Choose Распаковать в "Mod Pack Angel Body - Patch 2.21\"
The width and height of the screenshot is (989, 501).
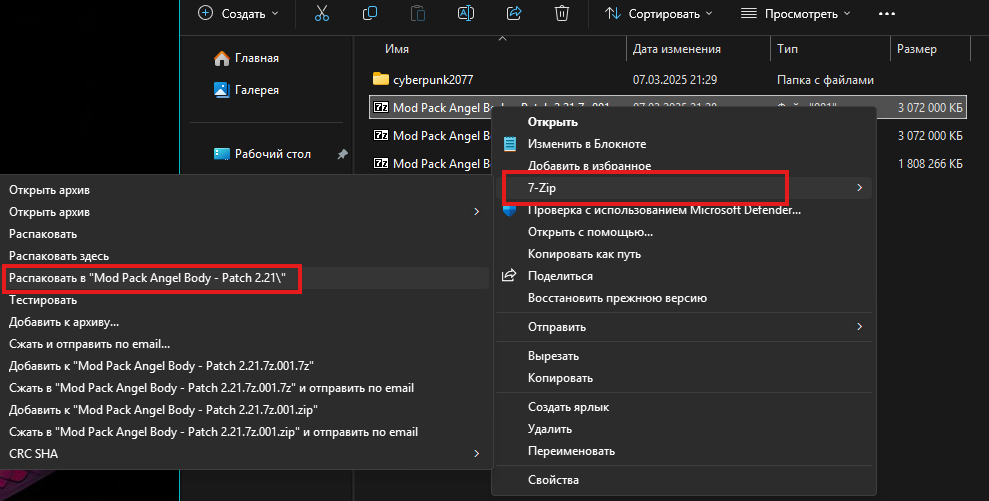pyautogui.click(x=154, y=278)
